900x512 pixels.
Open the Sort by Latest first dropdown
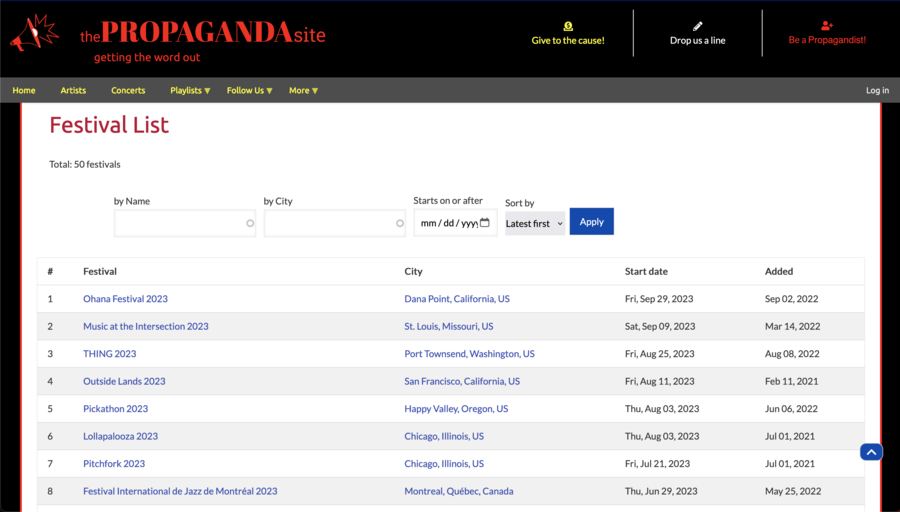point(535,223)
